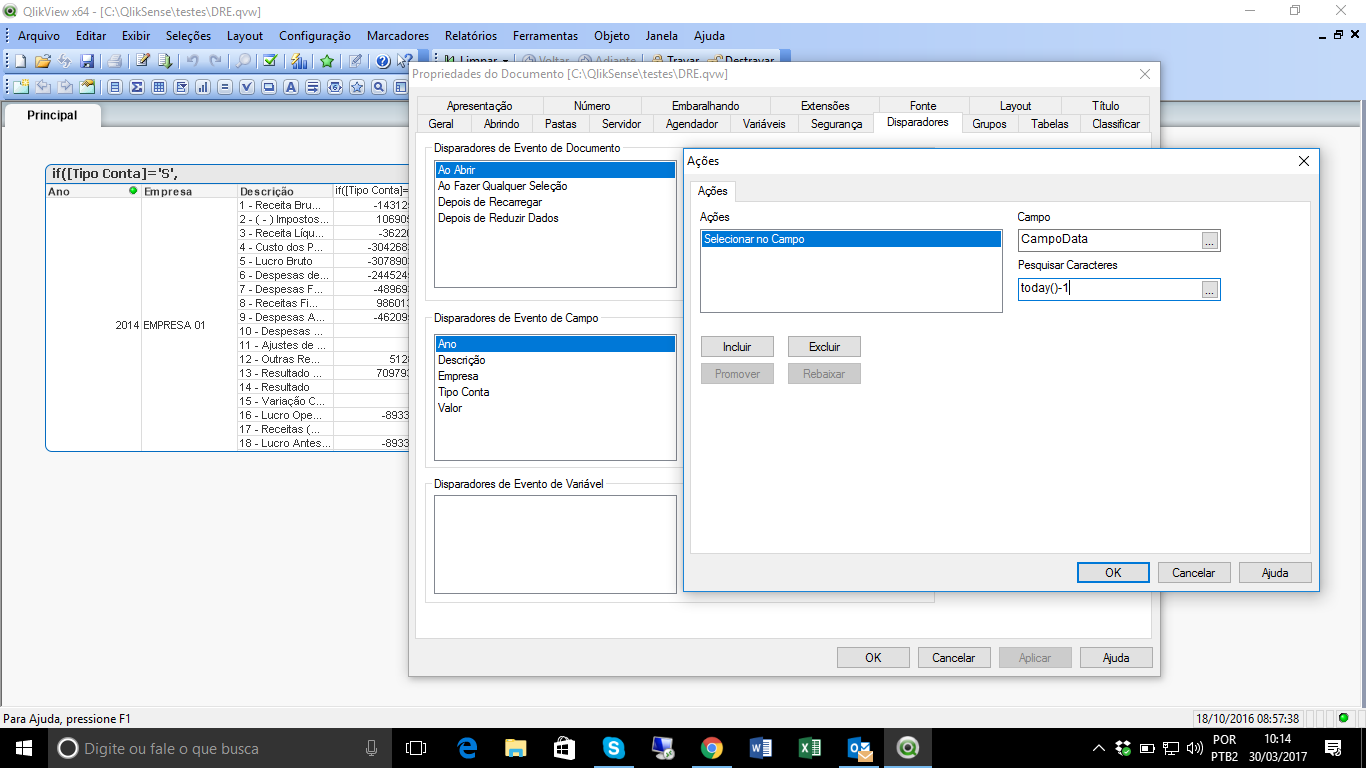
Task: Click the volume icon in the system tray
Action: pos(1194,748)
